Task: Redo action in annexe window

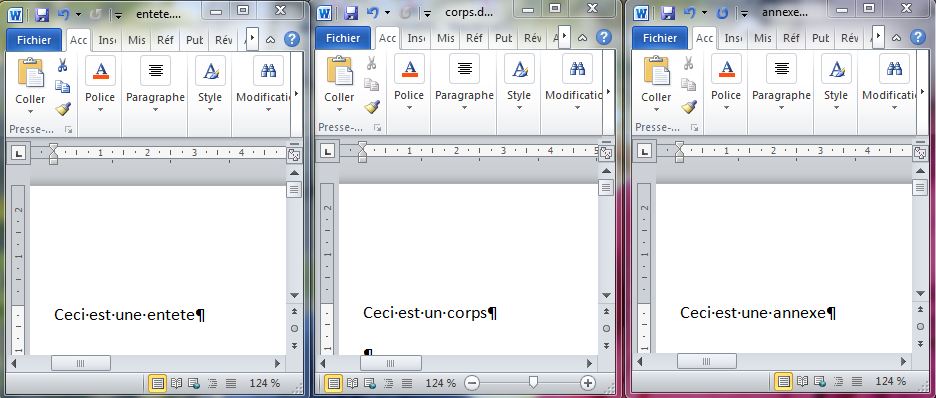Action: click(722, 12)
